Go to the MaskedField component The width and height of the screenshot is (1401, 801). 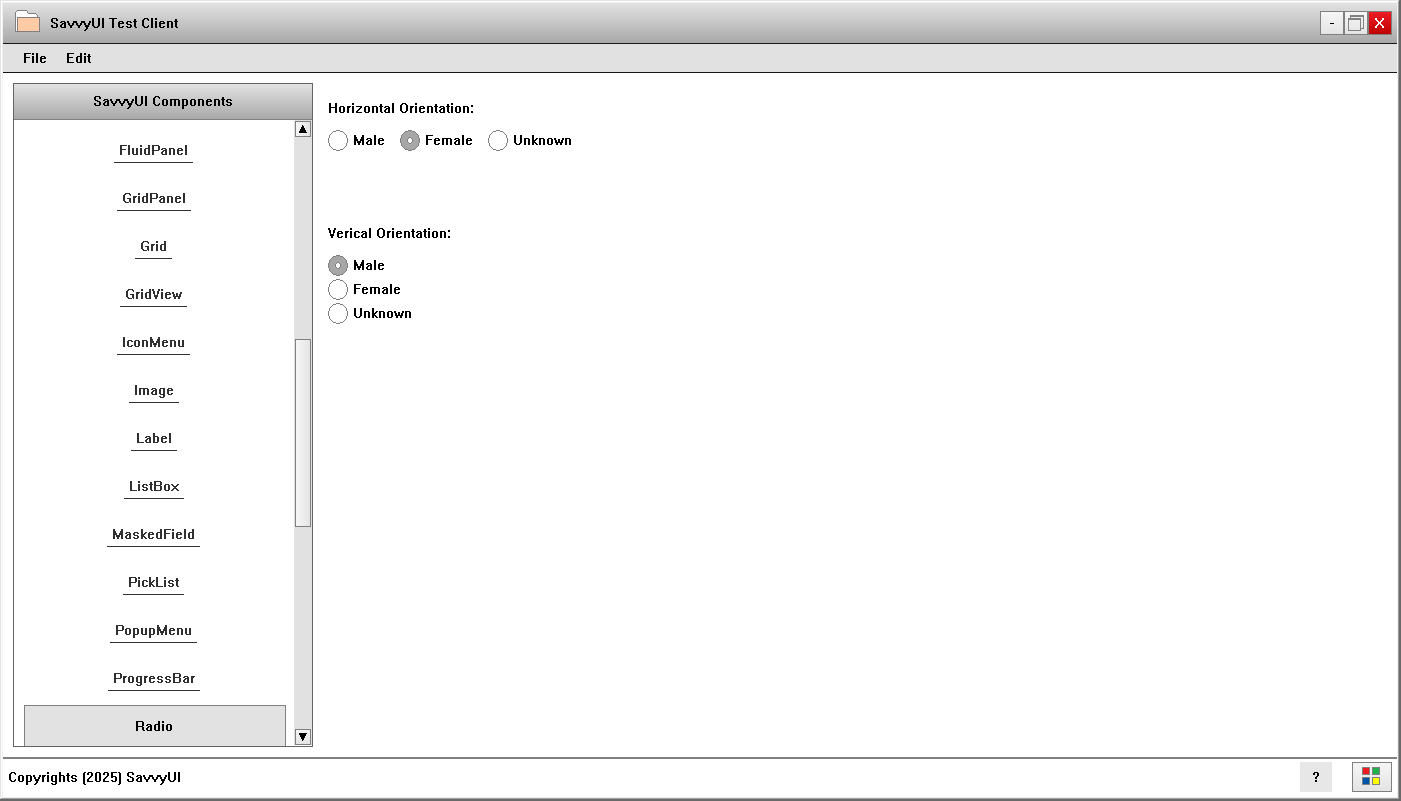[x=153, y=535]
